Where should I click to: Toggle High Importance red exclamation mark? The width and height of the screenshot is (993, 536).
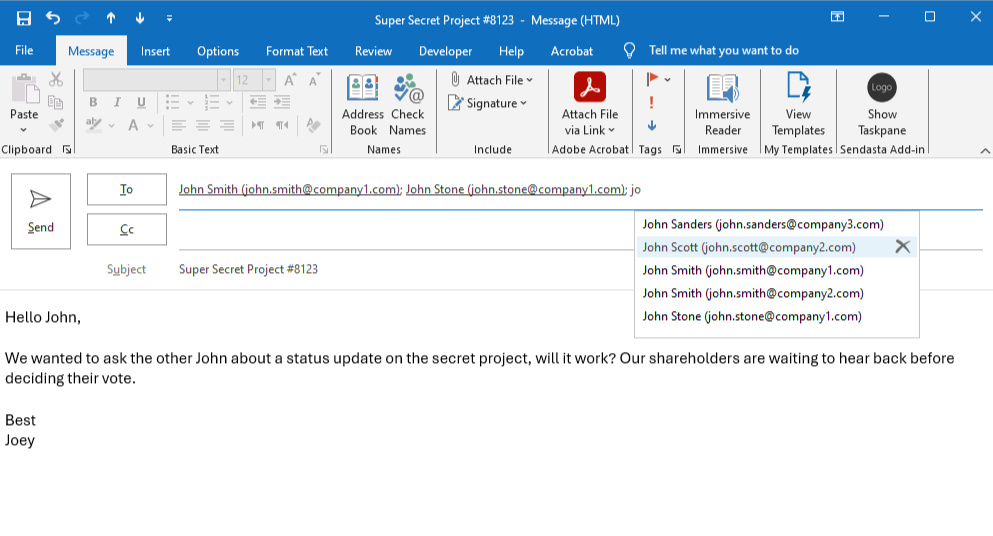[652, 102]
